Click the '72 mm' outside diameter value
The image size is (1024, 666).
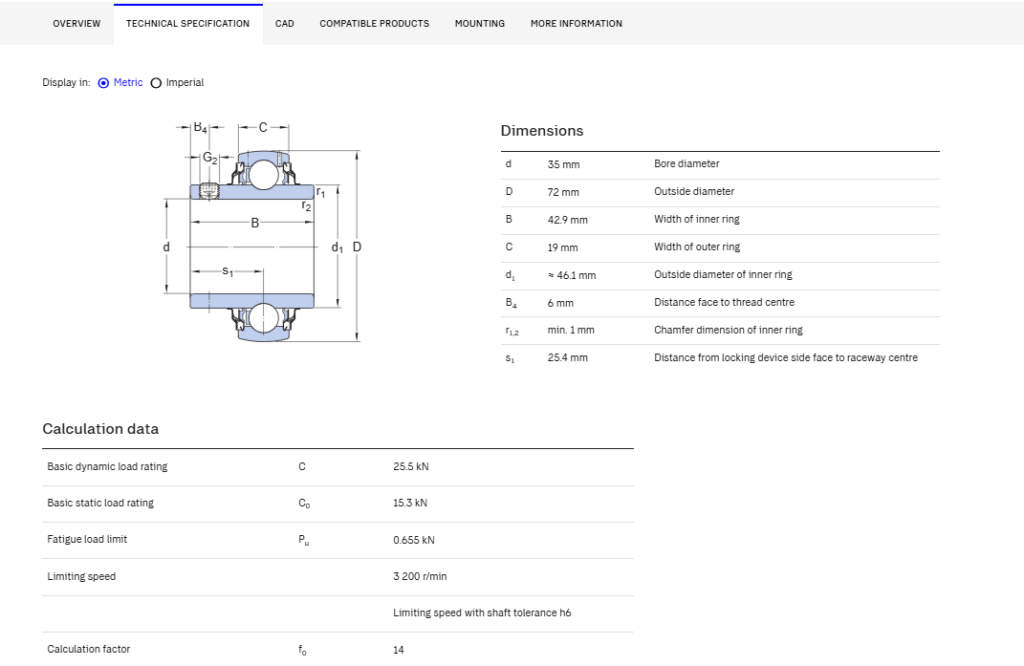point(563,192)
